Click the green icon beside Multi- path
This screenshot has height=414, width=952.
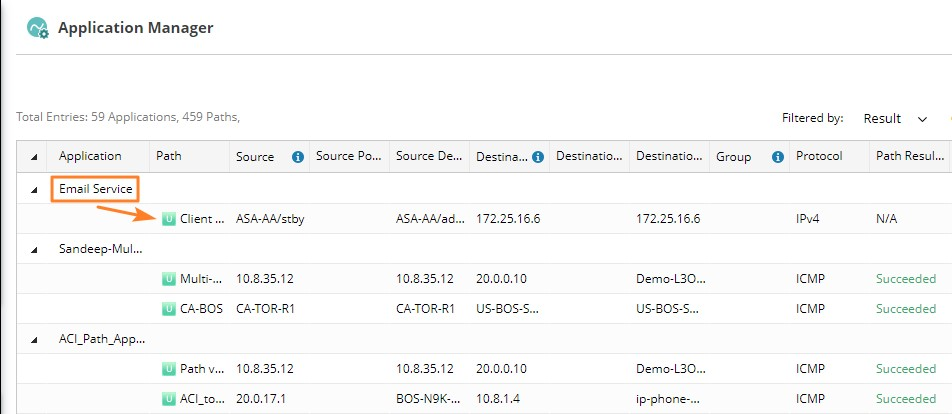[168, 278]
